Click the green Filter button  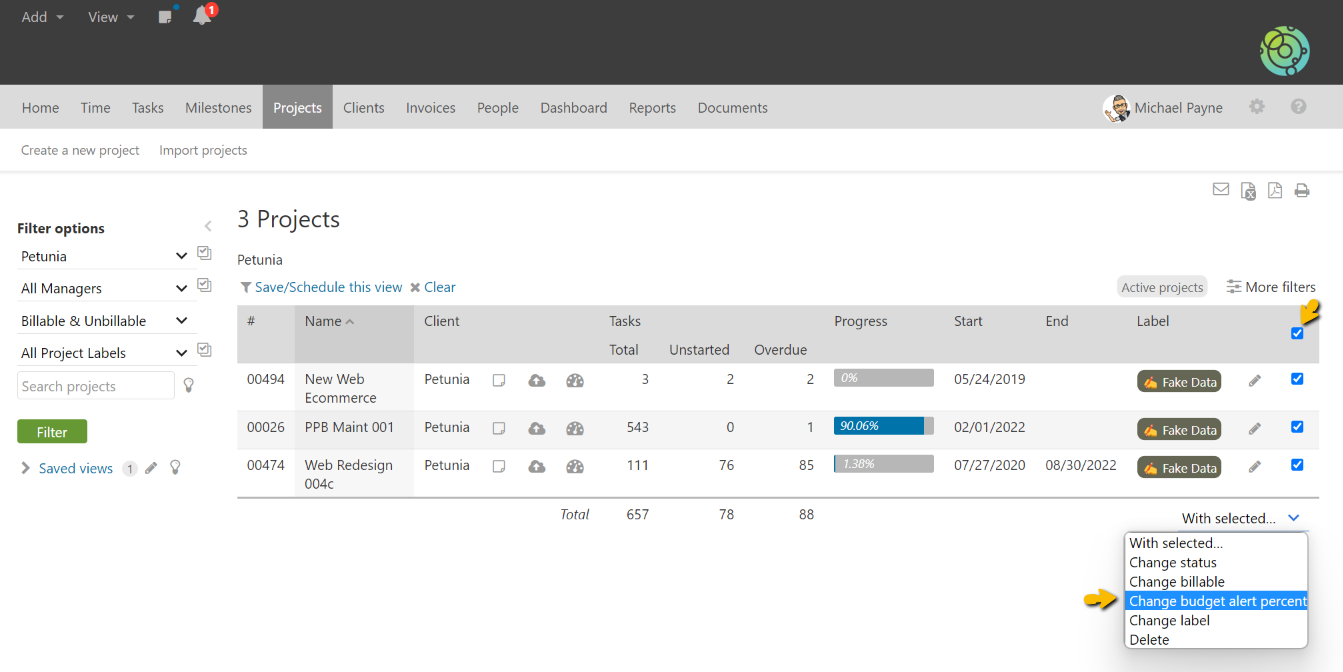click(x=52, y=432)
